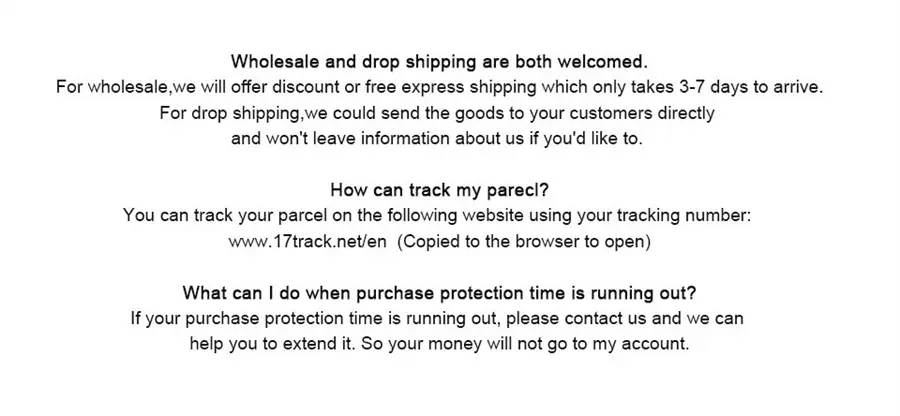This screenshot has height=416, width=900.
Task: Click the "Wholesale and drop shipping" heading
Action: coord(439,61)
